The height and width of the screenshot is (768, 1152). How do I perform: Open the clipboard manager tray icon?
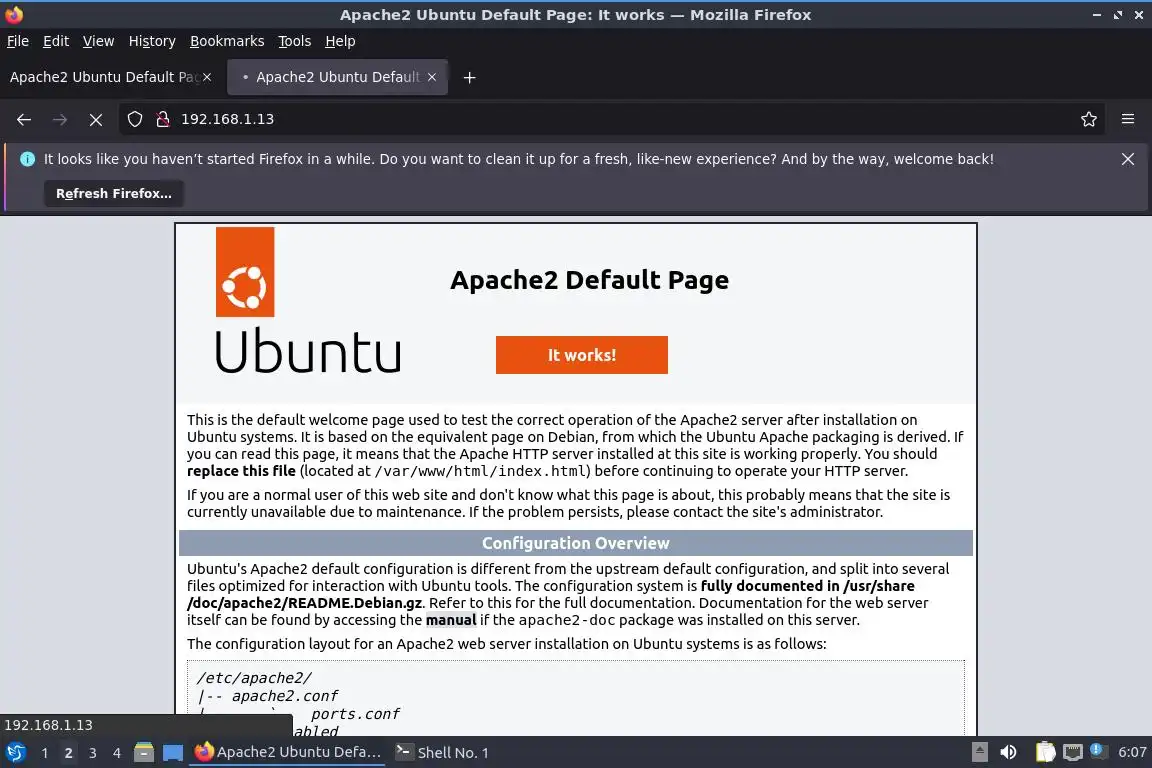(1045, 752)
